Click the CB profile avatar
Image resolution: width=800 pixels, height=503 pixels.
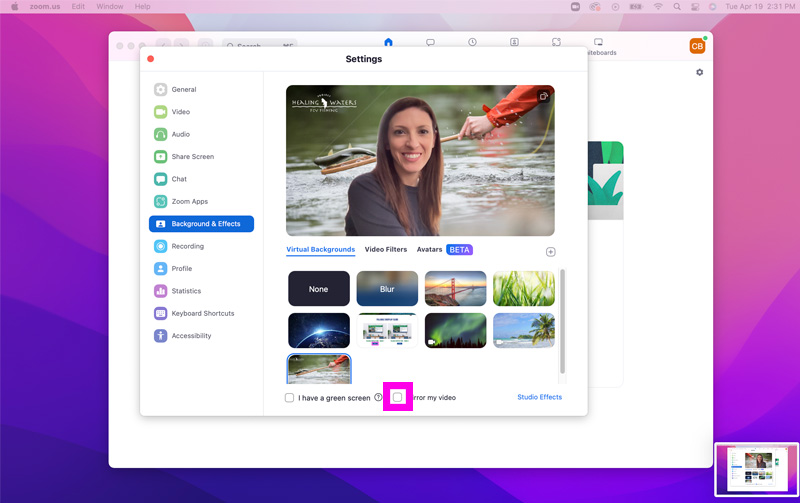697,46
